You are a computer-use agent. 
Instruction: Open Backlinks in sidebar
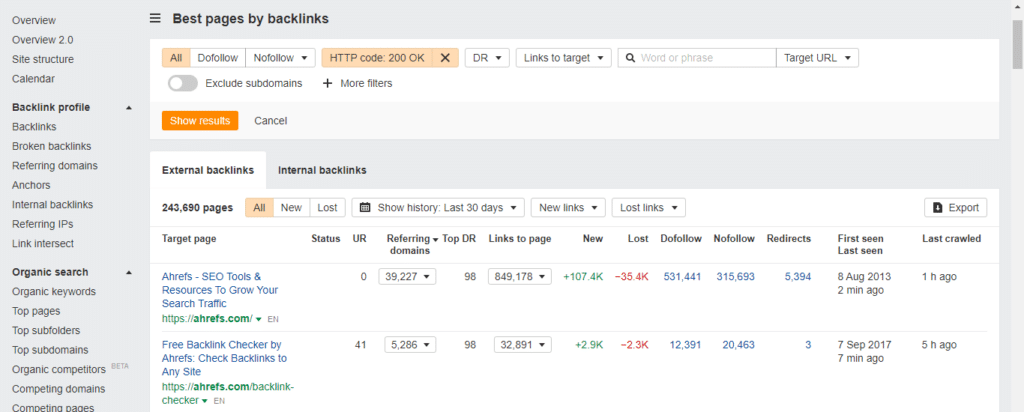34,127
